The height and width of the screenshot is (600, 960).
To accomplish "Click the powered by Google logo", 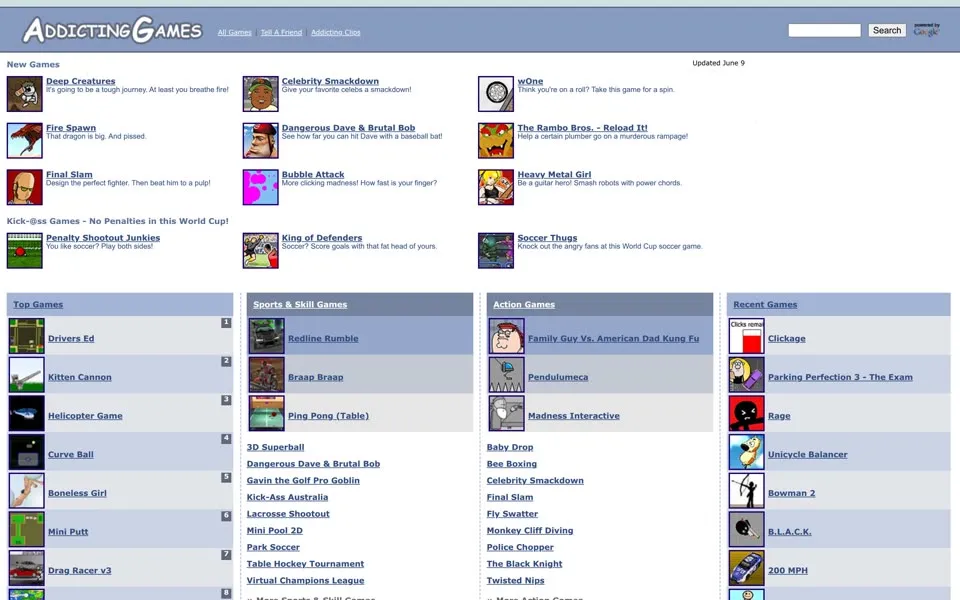I will click(x=926, y=29).
